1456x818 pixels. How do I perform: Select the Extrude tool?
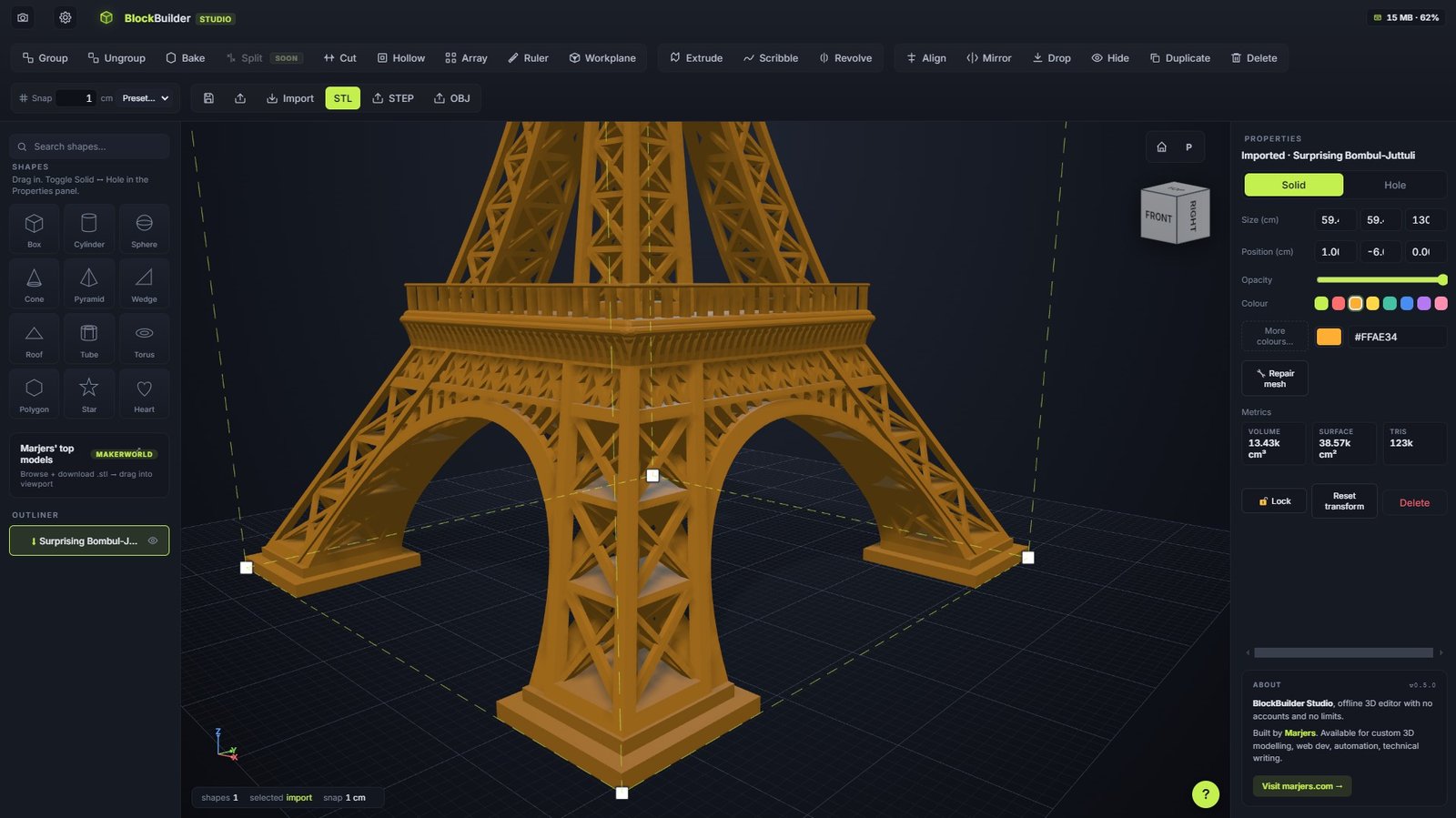pos(696,57)
